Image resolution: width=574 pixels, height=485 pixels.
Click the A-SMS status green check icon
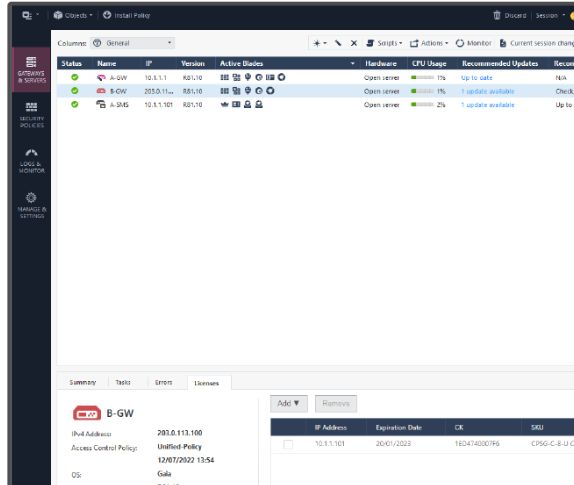point(75,104)
